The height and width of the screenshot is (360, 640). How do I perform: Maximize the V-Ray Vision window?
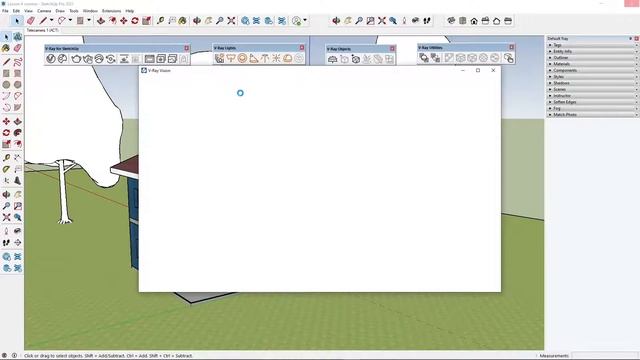(x=478, y=70)
